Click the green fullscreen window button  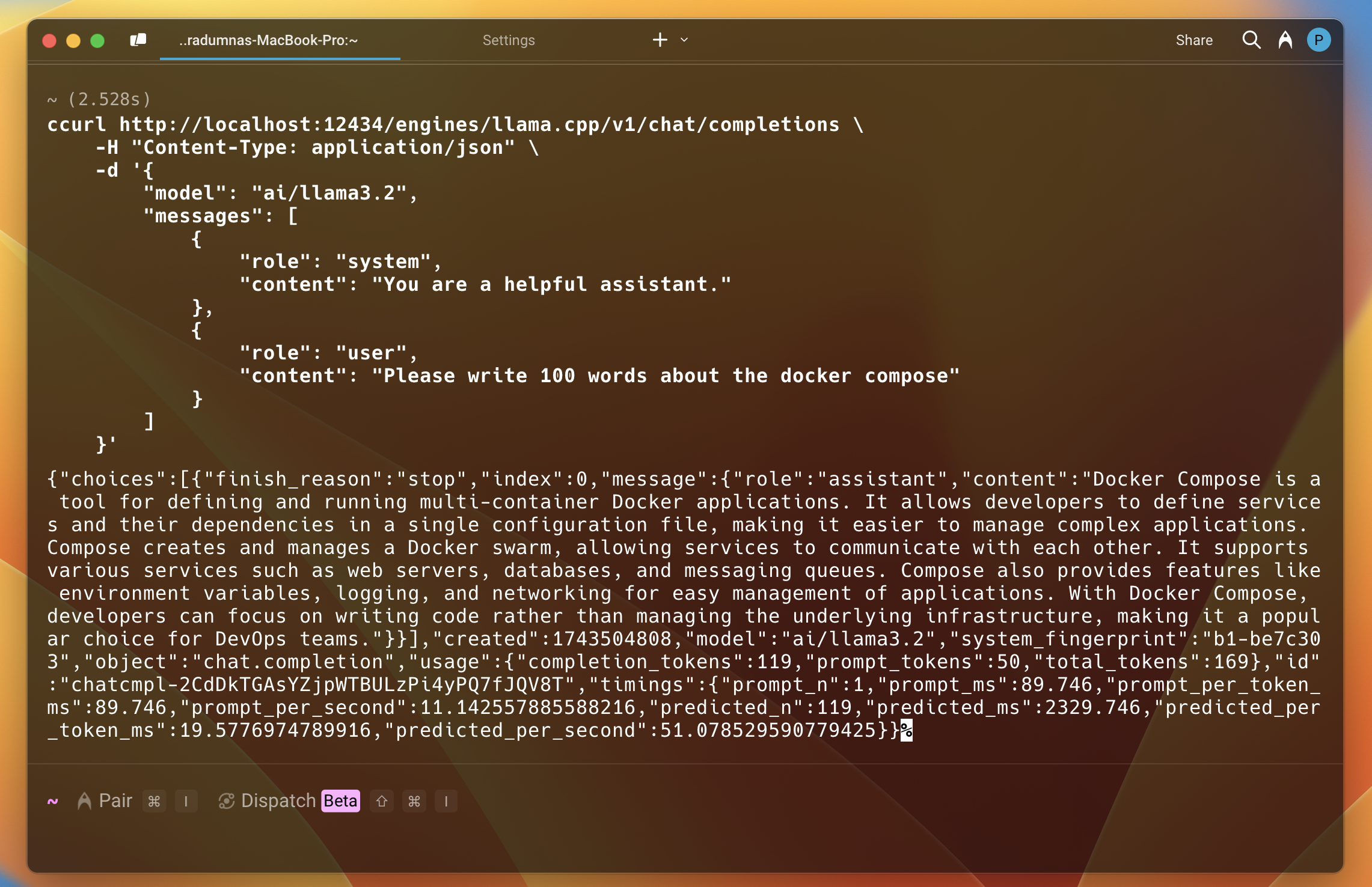tap(97, 41)
